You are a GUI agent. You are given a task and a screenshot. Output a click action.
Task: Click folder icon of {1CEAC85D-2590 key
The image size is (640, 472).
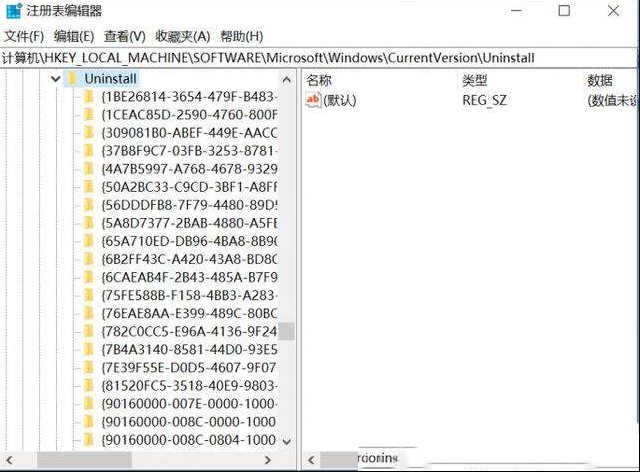pyautogui.click(x=88, y=115)
